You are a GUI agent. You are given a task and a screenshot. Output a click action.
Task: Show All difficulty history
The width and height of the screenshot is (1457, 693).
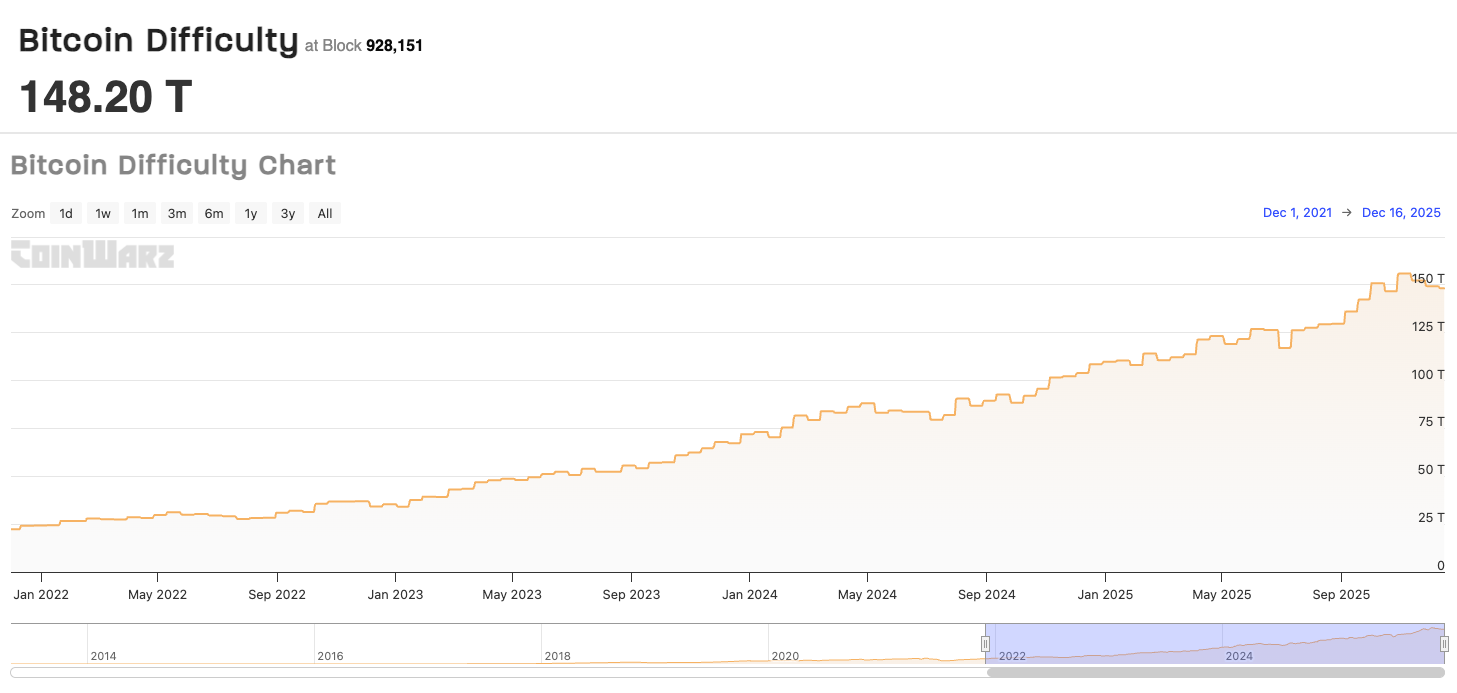325,213
